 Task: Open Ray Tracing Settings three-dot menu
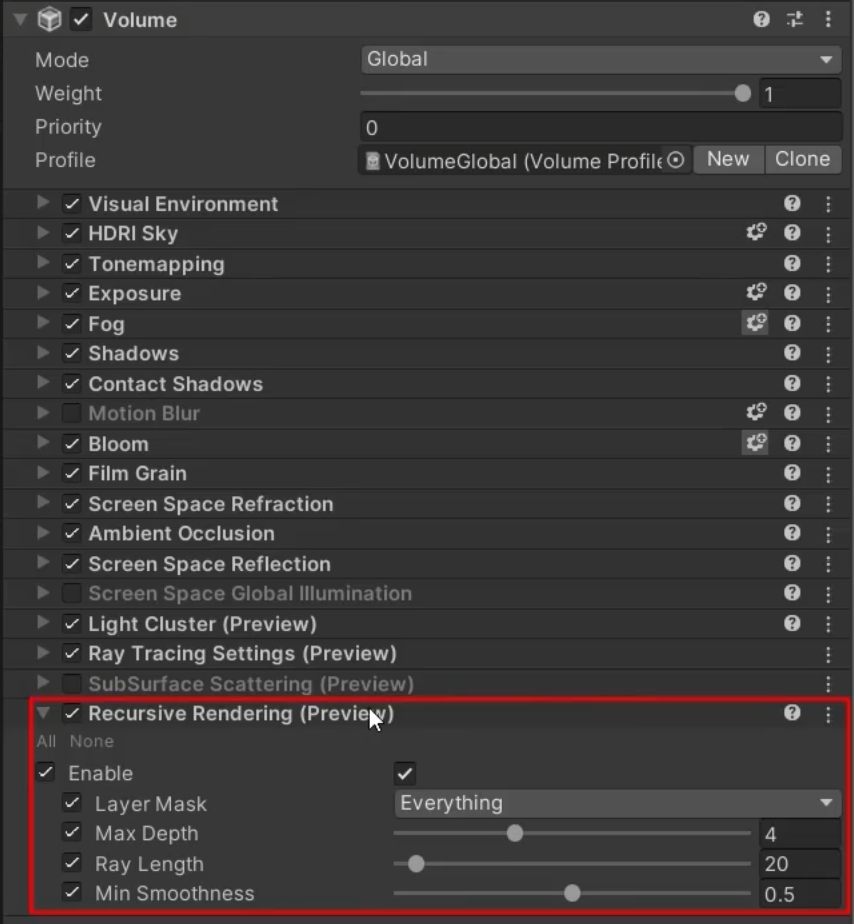(x=828, y=654)
